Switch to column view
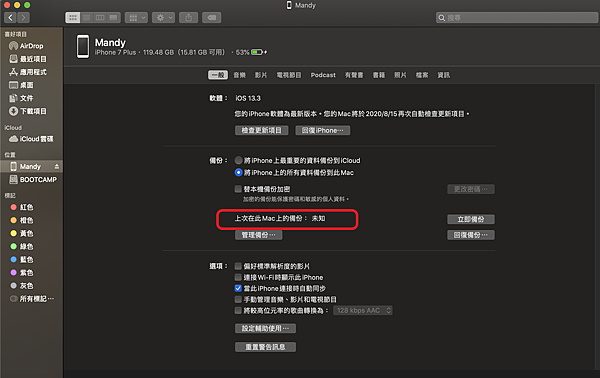The image size is (600, 378). [100, 18]
